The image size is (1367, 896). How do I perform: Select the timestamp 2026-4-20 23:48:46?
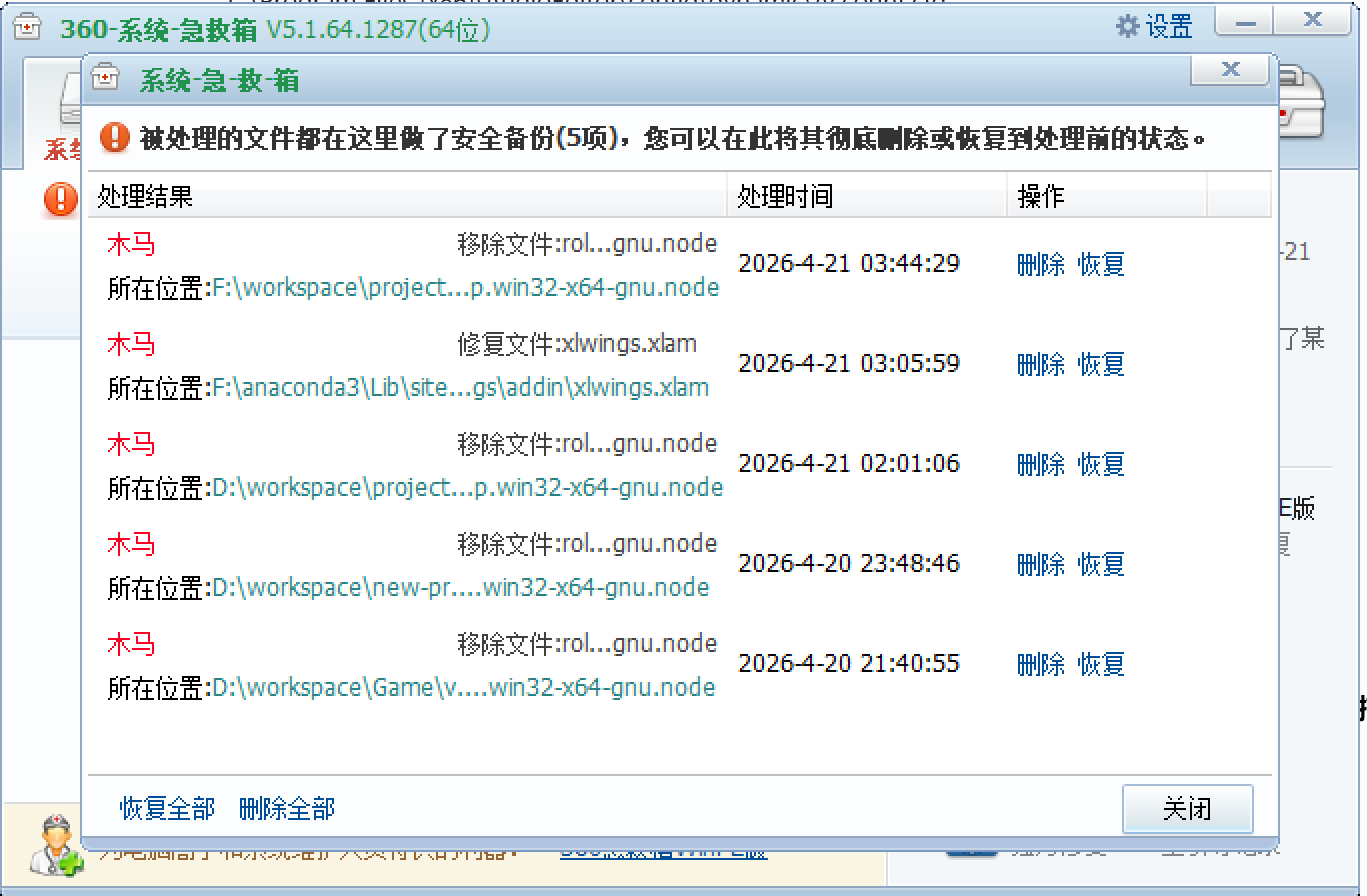pyautogui.click(x=849, y=563)
